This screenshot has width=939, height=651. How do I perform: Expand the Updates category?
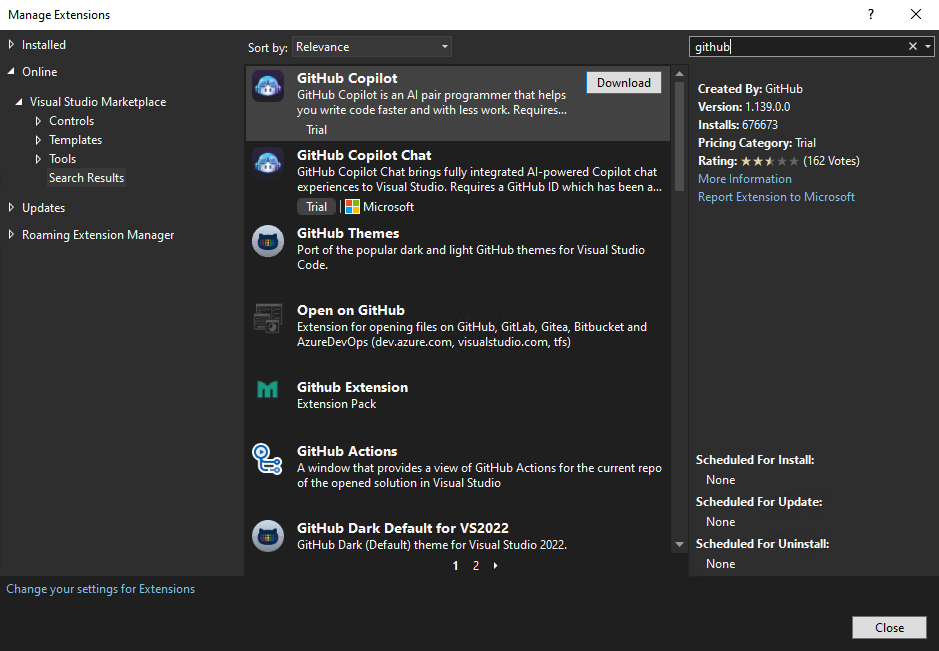[x=11, y=207]
